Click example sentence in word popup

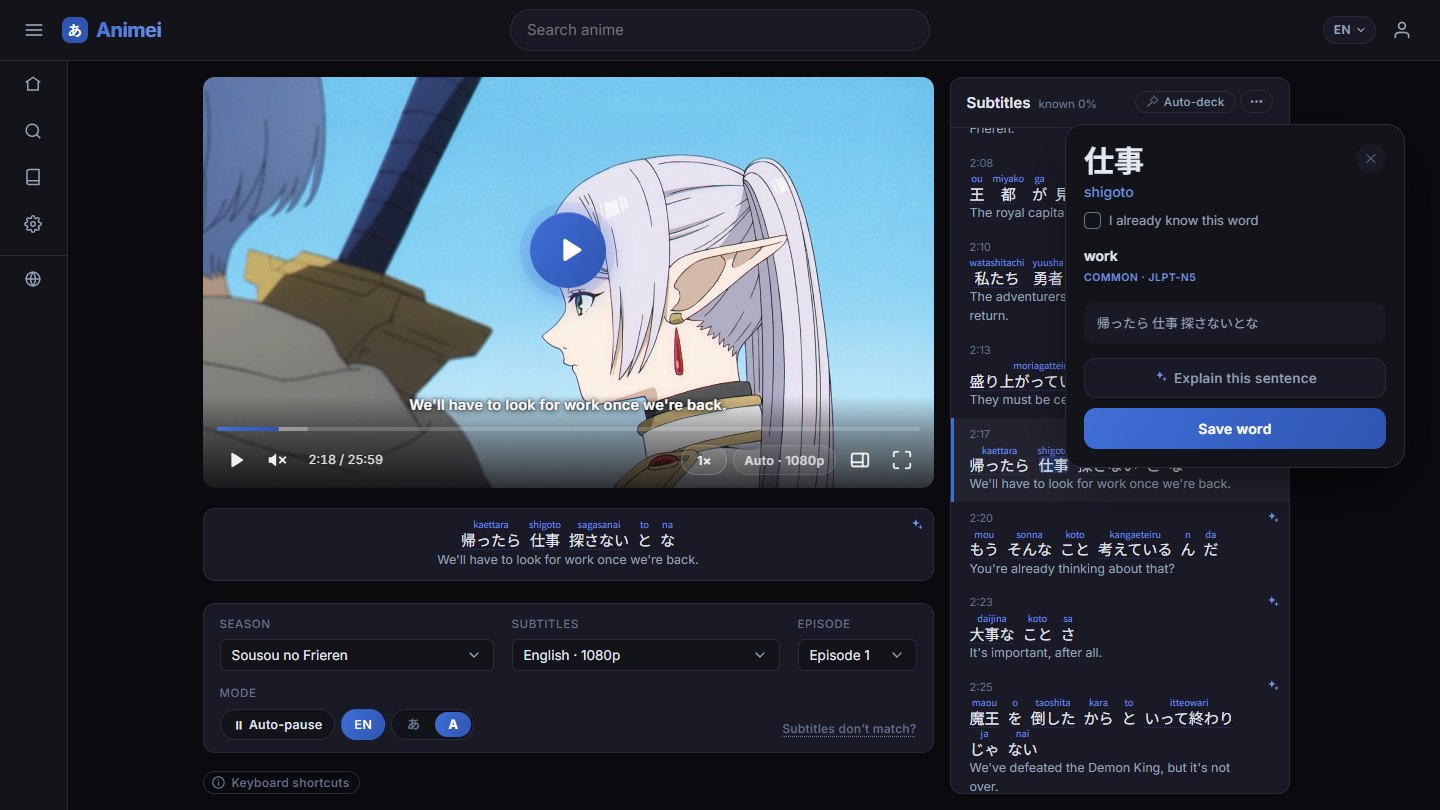(1235, 323)
